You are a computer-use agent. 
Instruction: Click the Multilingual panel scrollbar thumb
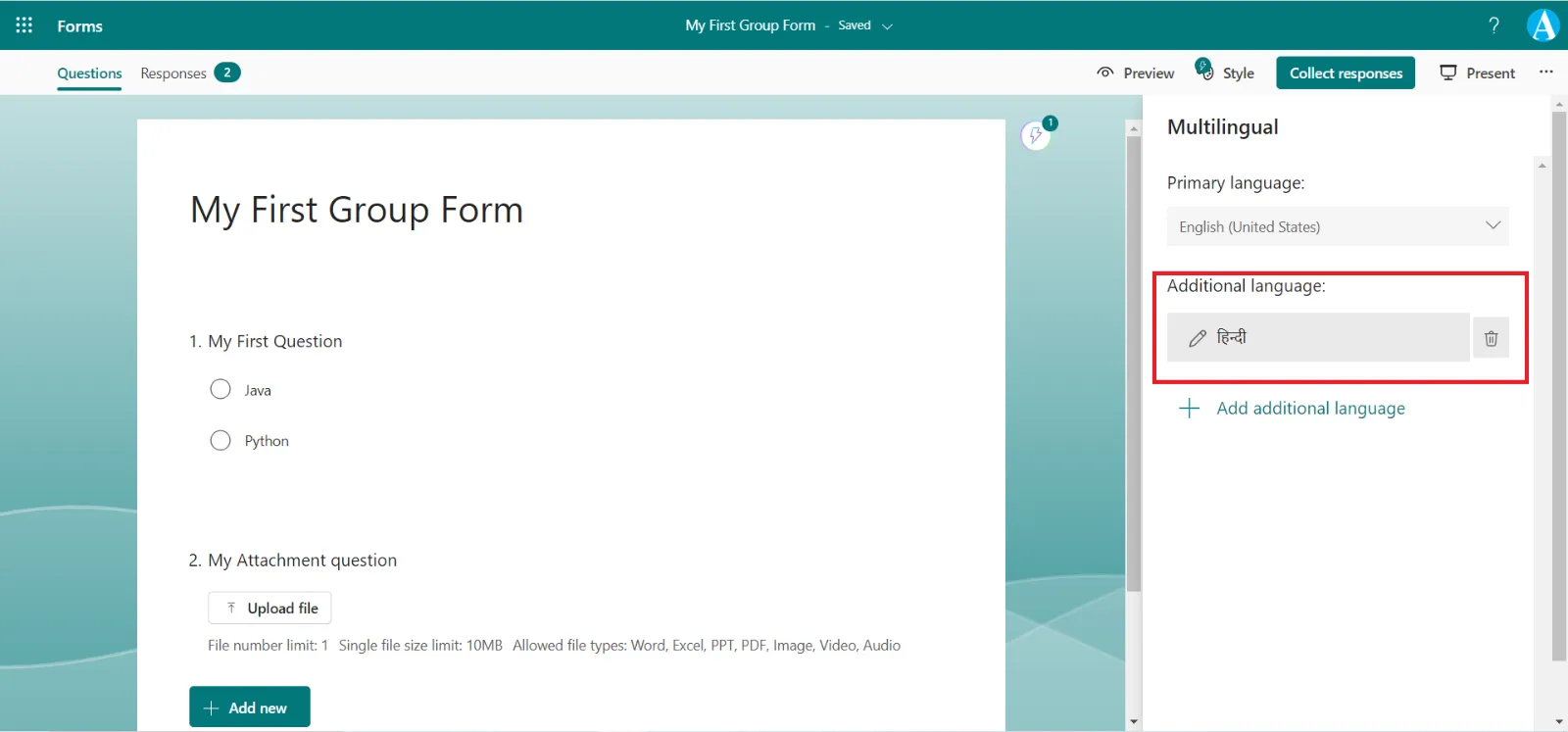1559,387
